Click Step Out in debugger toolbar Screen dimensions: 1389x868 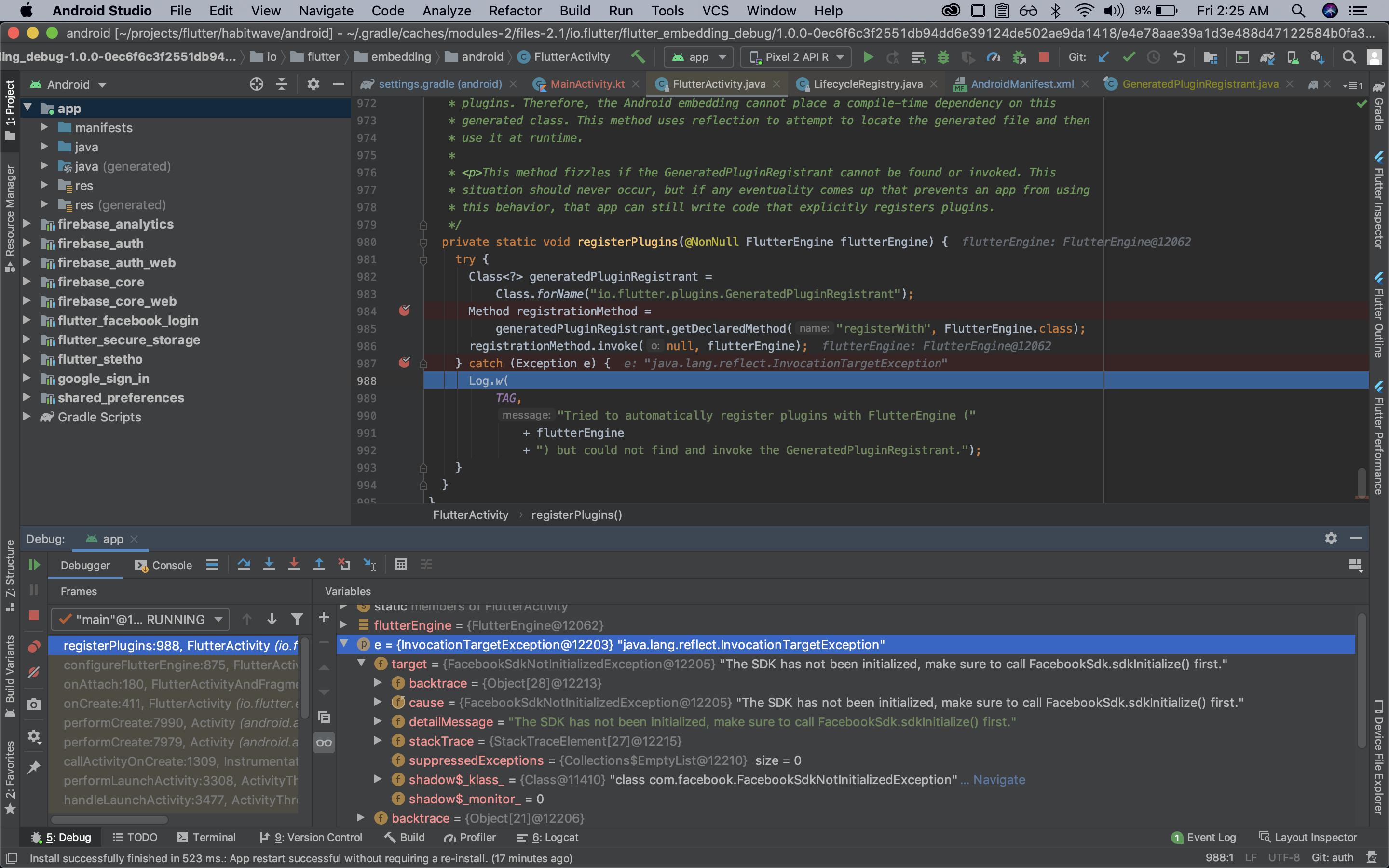319,564
